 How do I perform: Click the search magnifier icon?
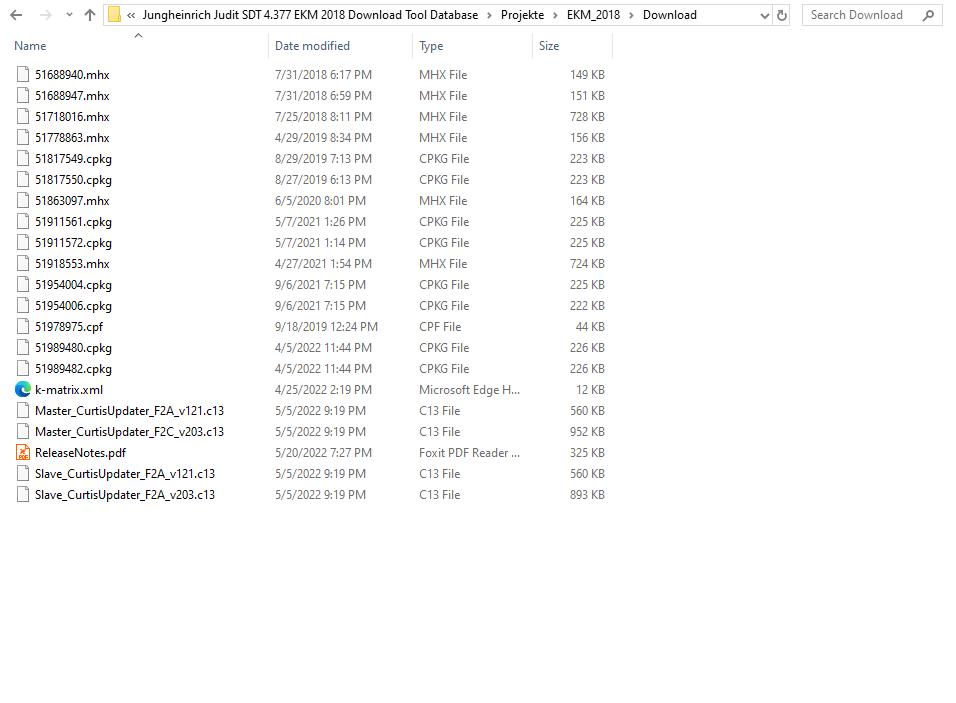[928, 14]
